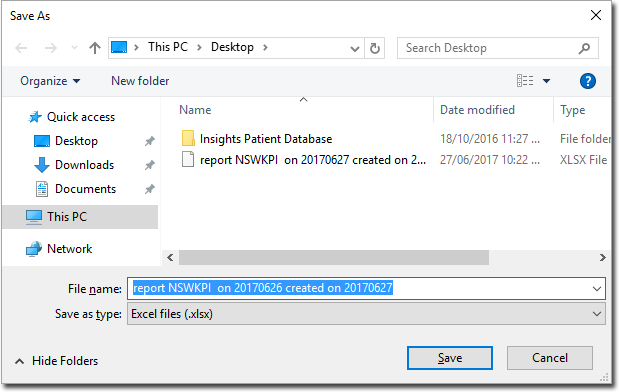This screenshot has height=392, width=619.
Task: Open the Help question mark icon
Action: pos(587,81)
